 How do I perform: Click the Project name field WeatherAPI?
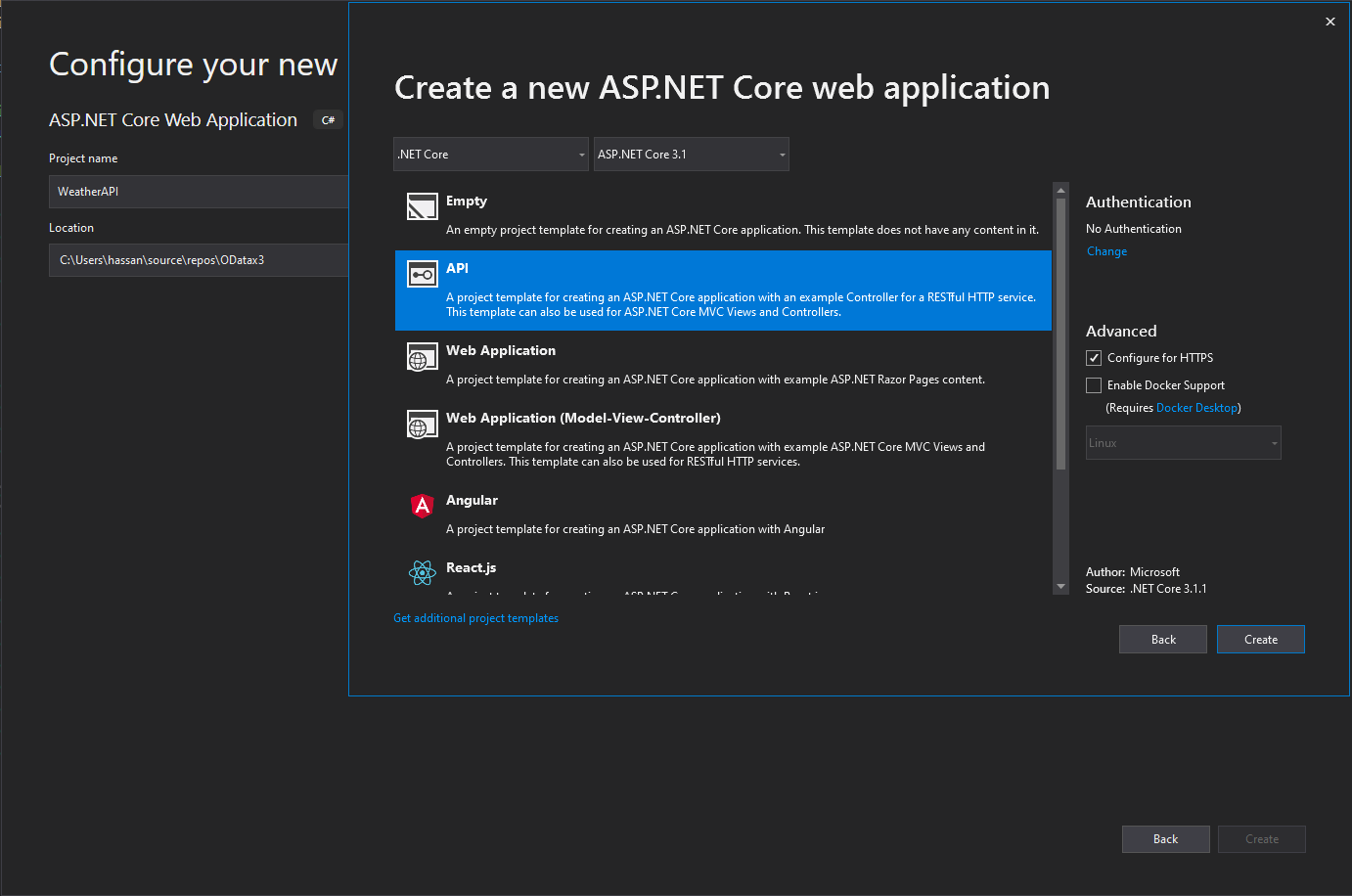click(x=199, y=192)
